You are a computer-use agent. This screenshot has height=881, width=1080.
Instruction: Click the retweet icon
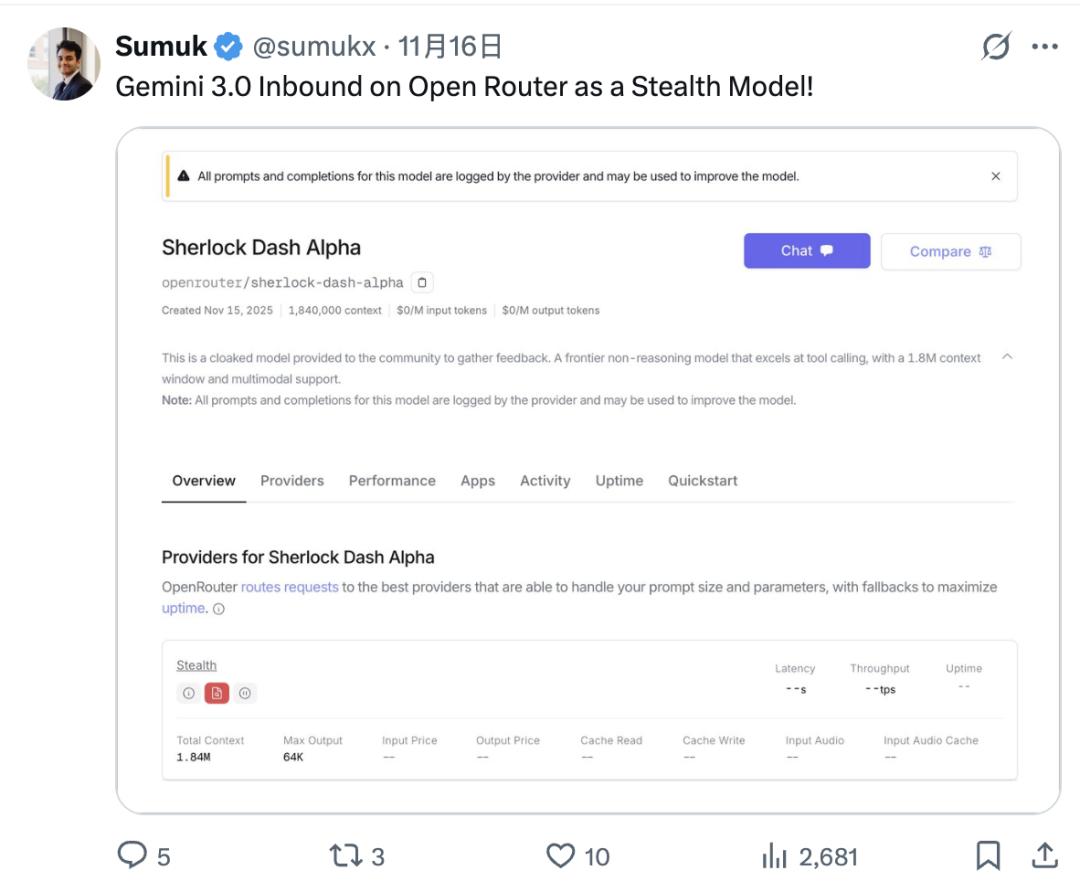tap(344, 856)
